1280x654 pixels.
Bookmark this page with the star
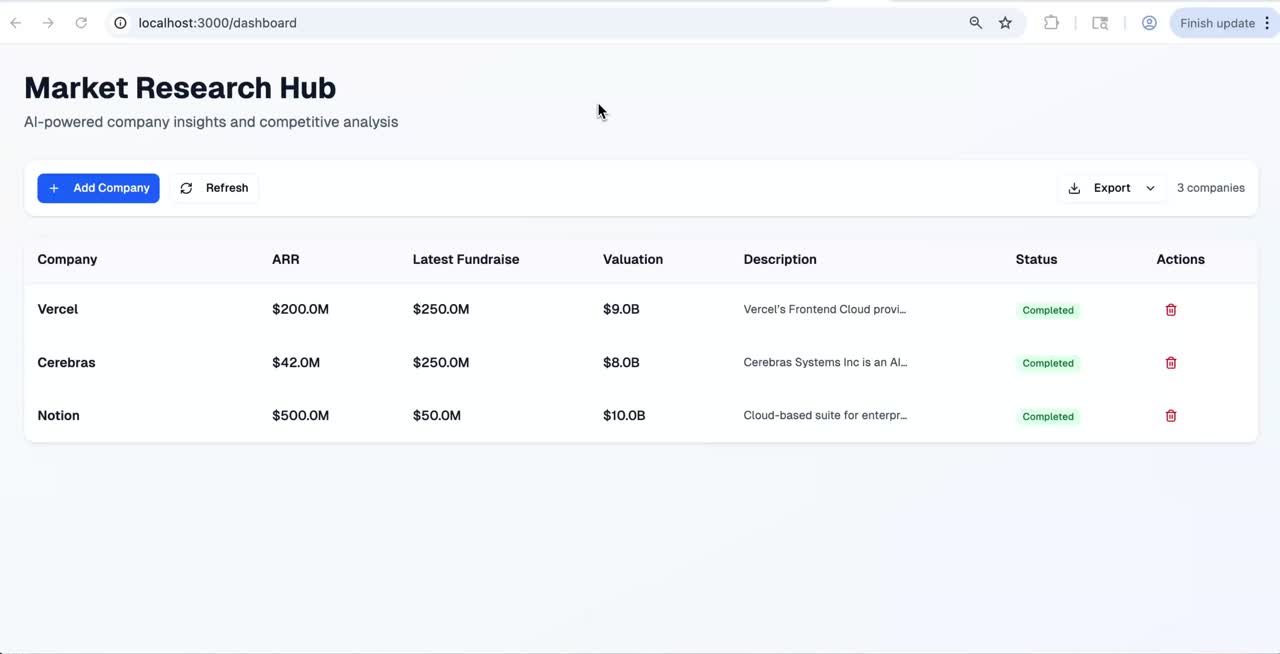[1006, 23]
